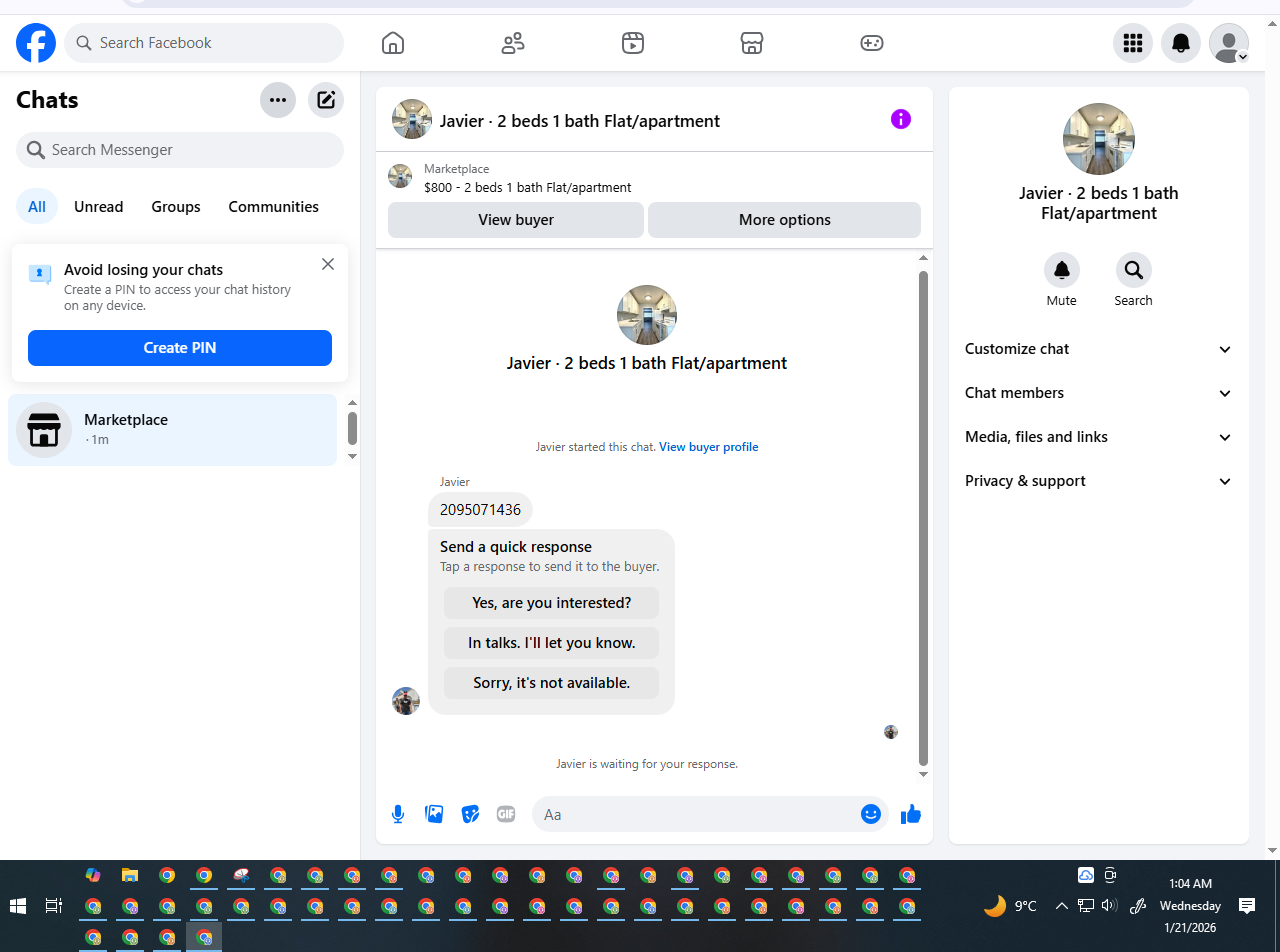
Task: Open the Facebook notifications bell in top bar
Action: pos(1181,43)
